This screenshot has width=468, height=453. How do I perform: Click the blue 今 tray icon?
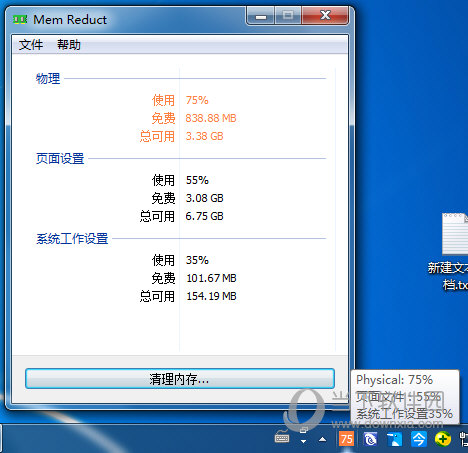pyautogui.click(x=419, y=439)
